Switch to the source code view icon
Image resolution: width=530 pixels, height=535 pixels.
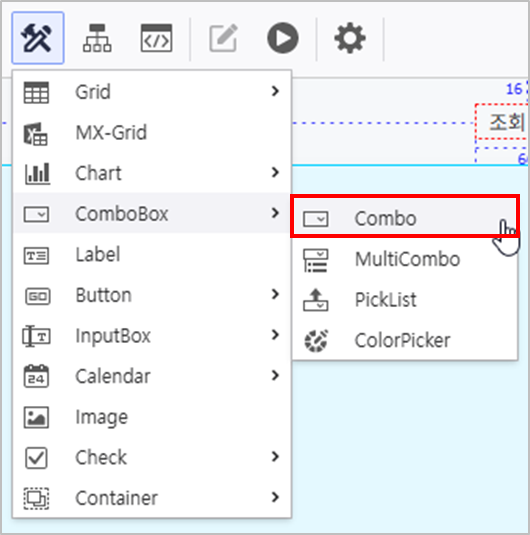coord(156,38)
